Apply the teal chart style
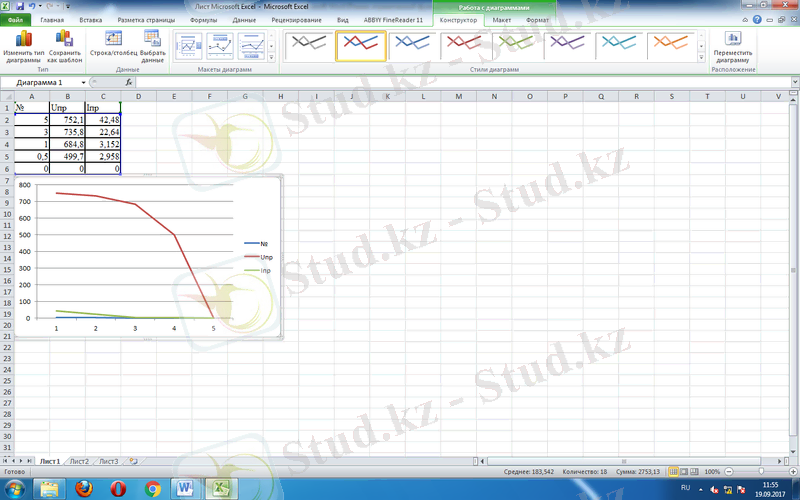The width and height of the screenshot is (800, 500). click(x=619, y=46)
